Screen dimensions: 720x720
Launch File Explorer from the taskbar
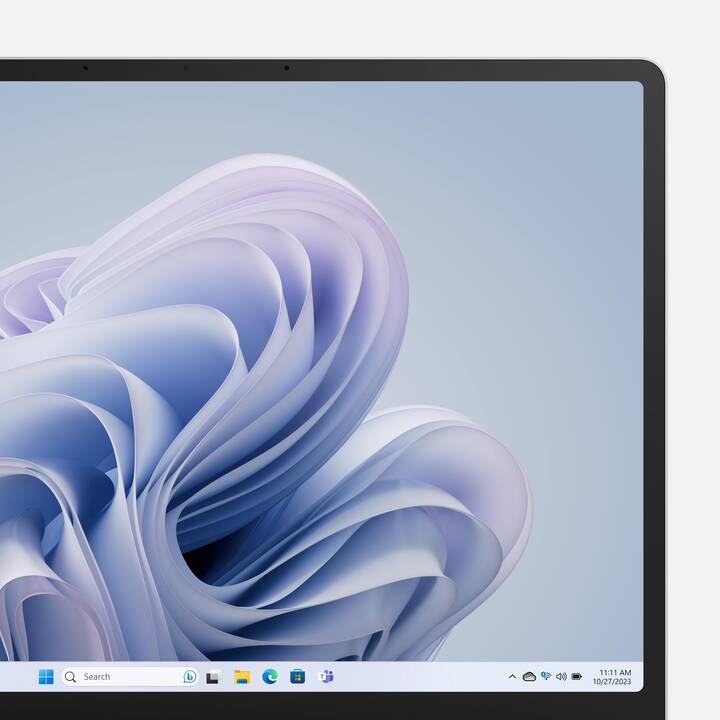tap(241, 677)
